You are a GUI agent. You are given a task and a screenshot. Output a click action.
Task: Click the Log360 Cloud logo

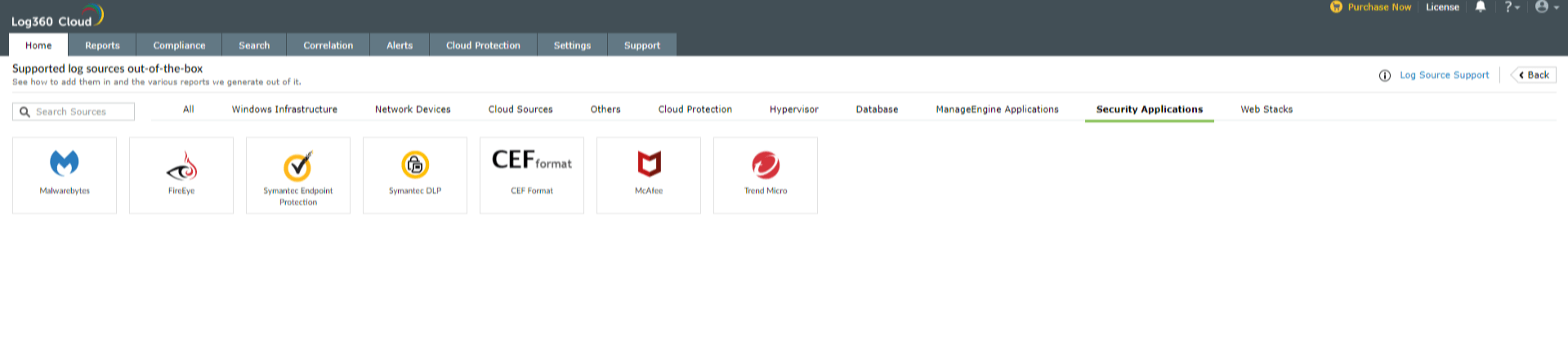tap(57, 16)
